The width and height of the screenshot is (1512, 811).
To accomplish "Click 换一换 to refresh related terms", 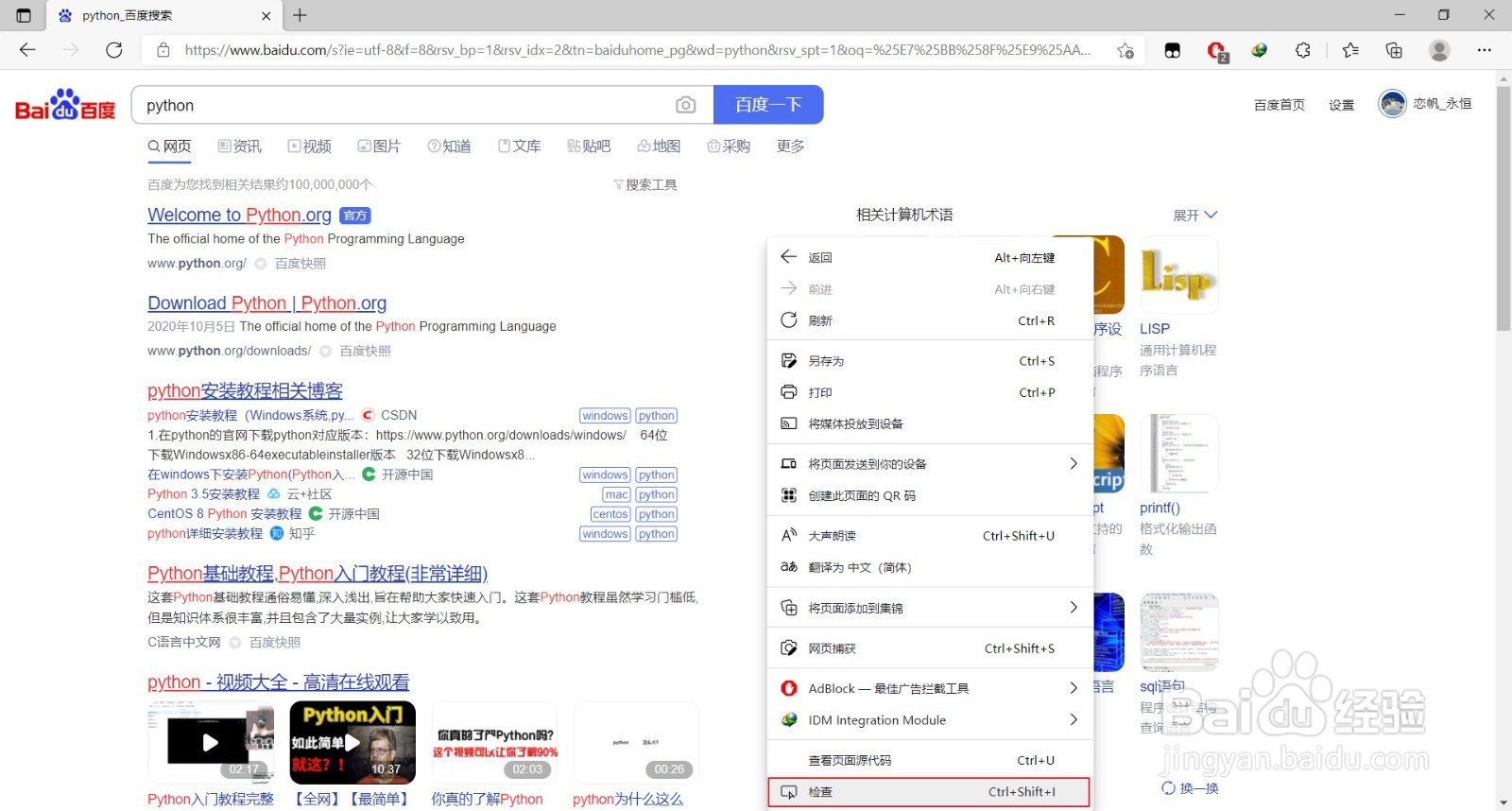I will click(x=1191, y=787).
